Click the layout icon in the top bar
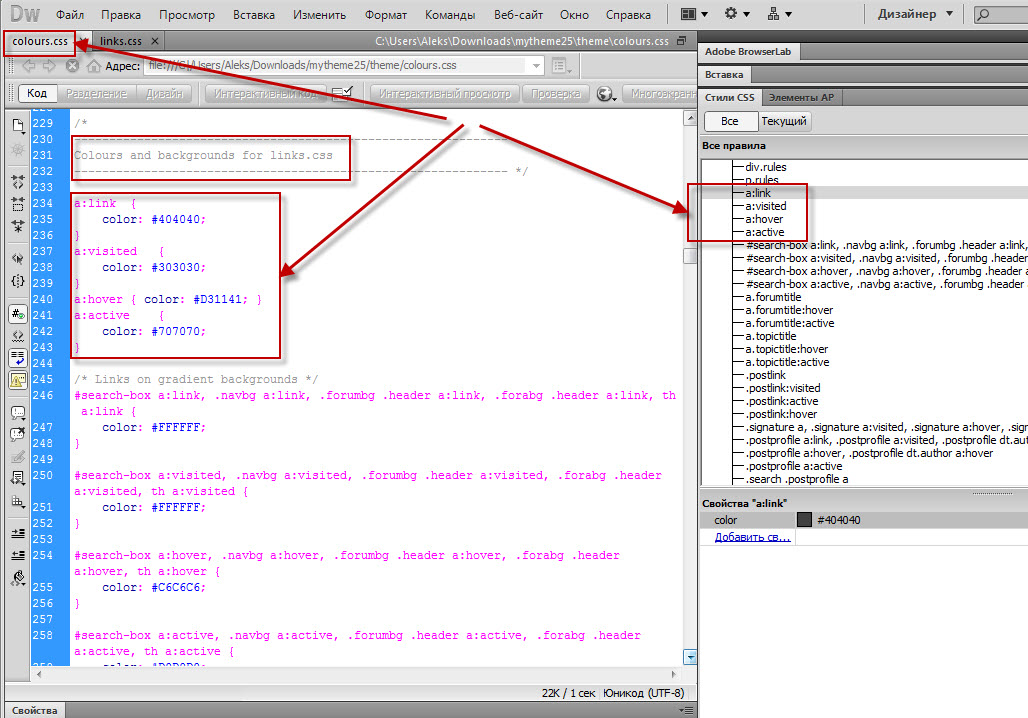Image resolution: width=1028 pixels, height=718 pixels. [693, 14]
